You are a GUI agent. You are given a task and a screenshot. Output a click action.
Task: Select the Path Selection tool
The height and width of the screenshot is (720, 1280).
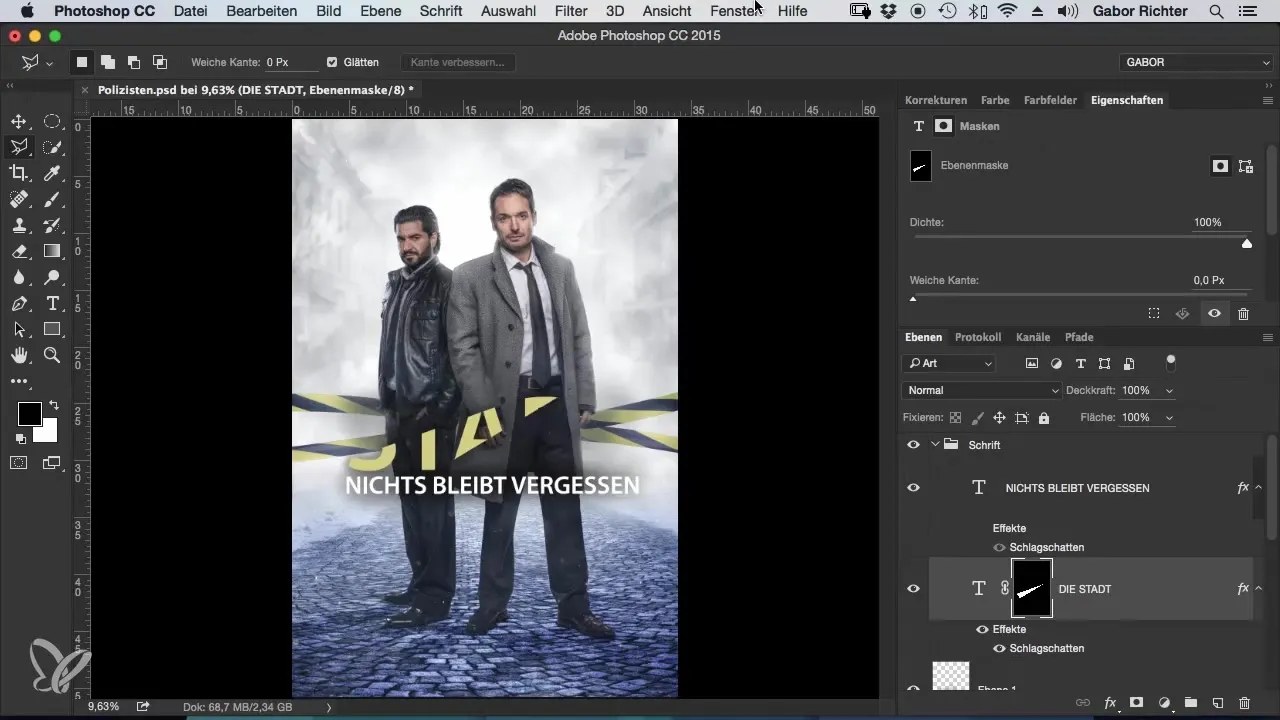(19, 329)
